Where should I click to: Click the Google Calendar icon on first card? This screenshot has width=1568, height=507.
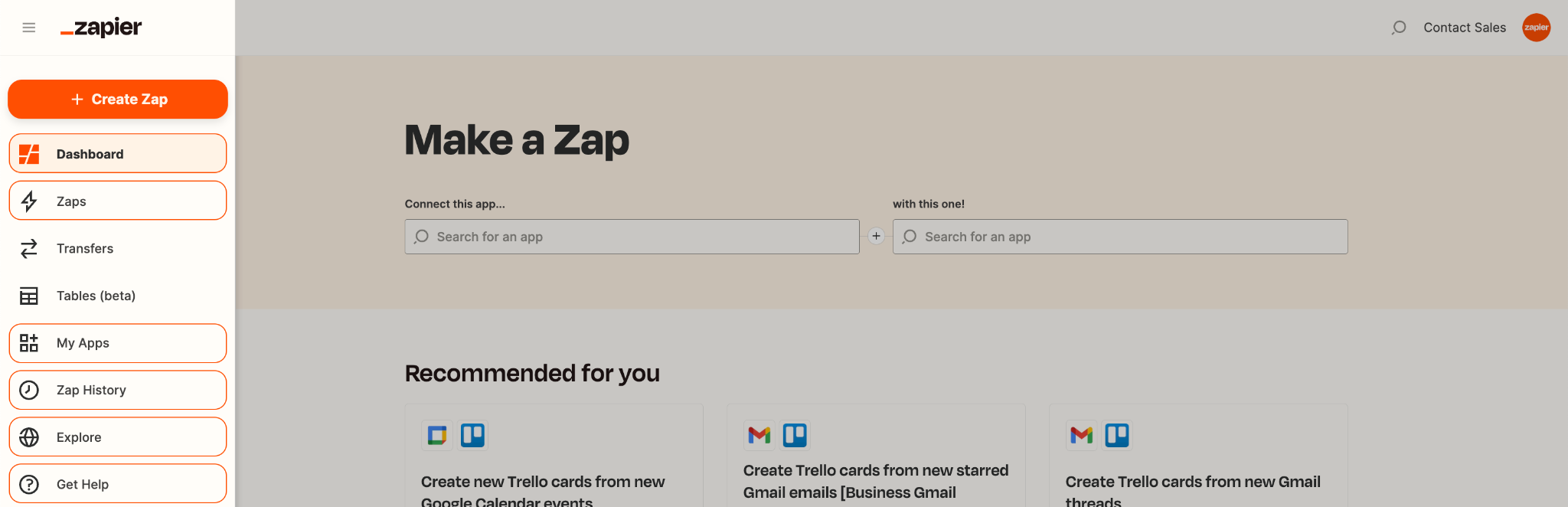tap(436, 434)
